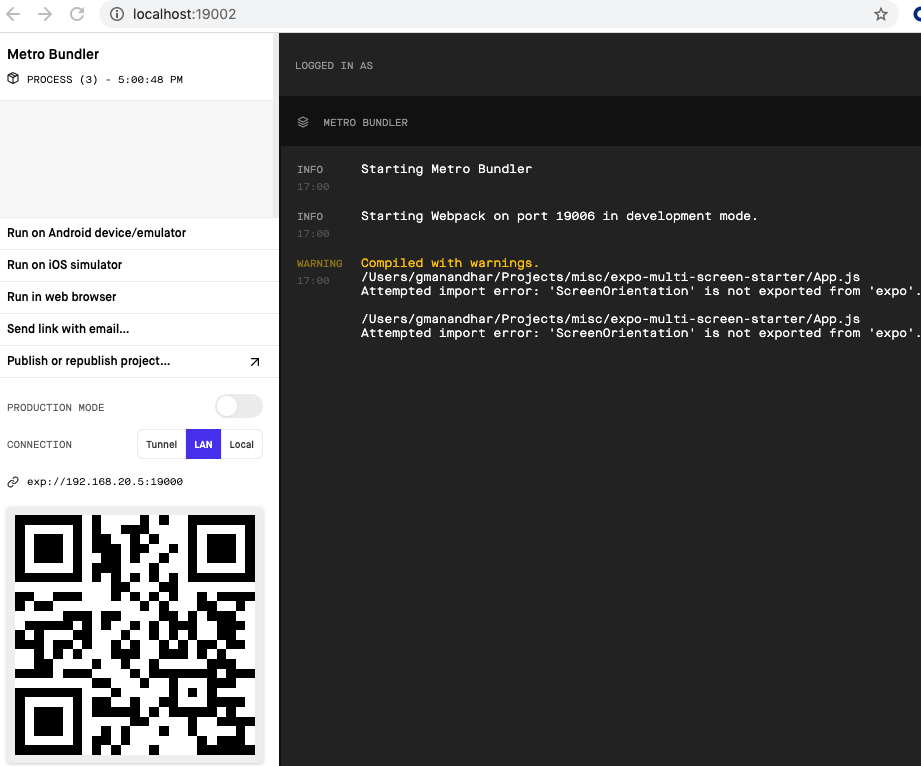Click the link icon before exp:// address

point(12,481)
